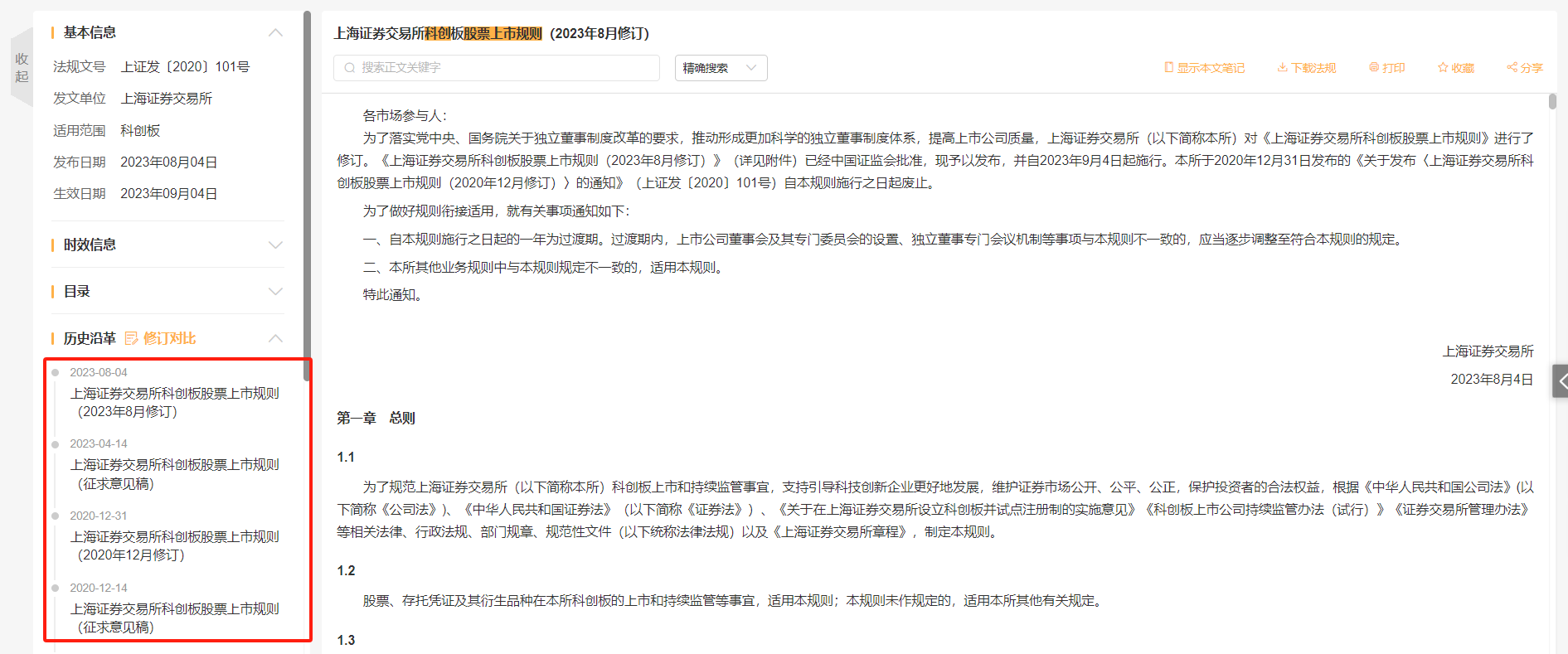Click section number 1.1
Screen dimensions: 1568x654
pyautogui.click(x=346, y=458)
